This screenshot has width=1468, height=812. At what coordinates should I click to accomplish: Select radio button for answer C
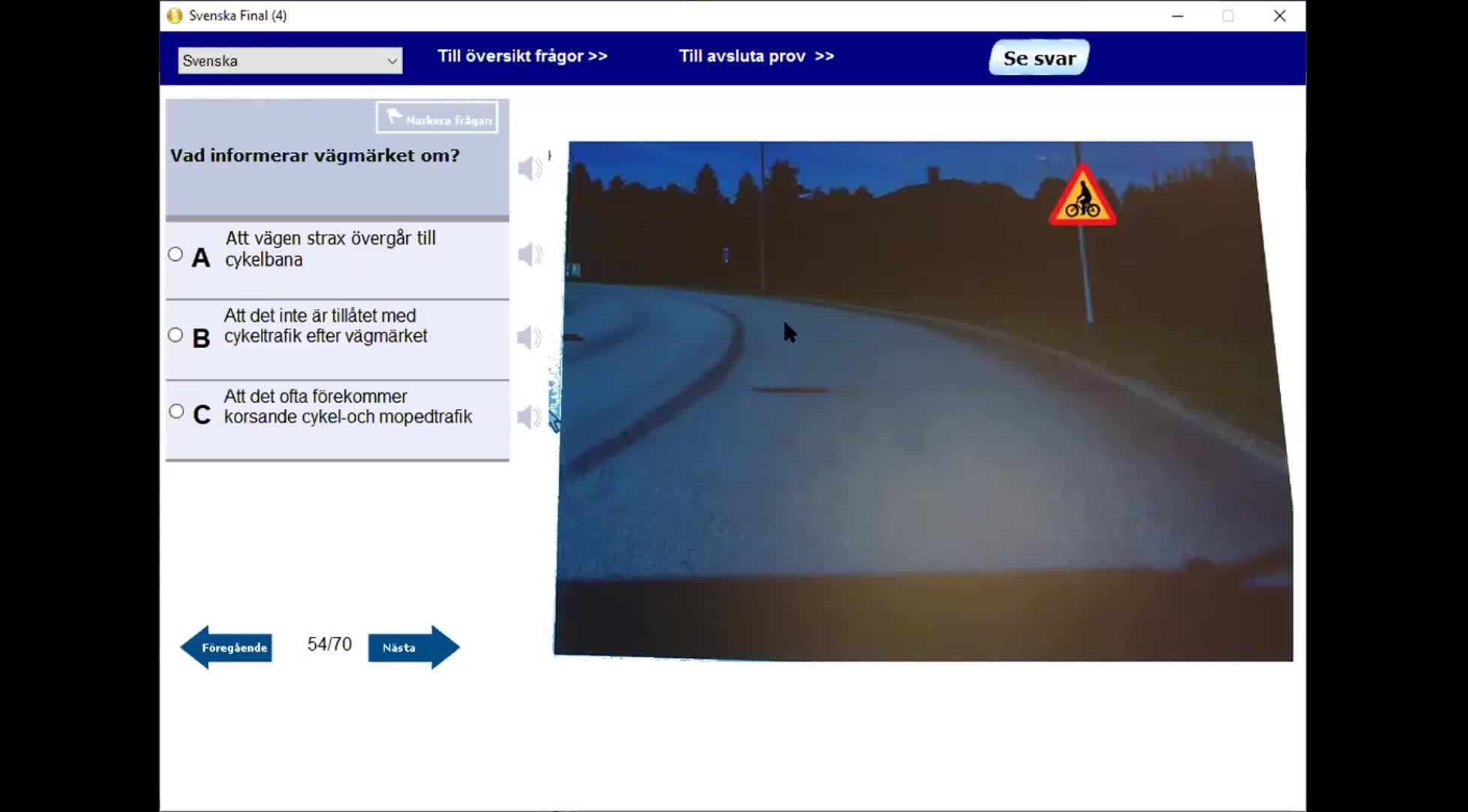click(176, 411)
